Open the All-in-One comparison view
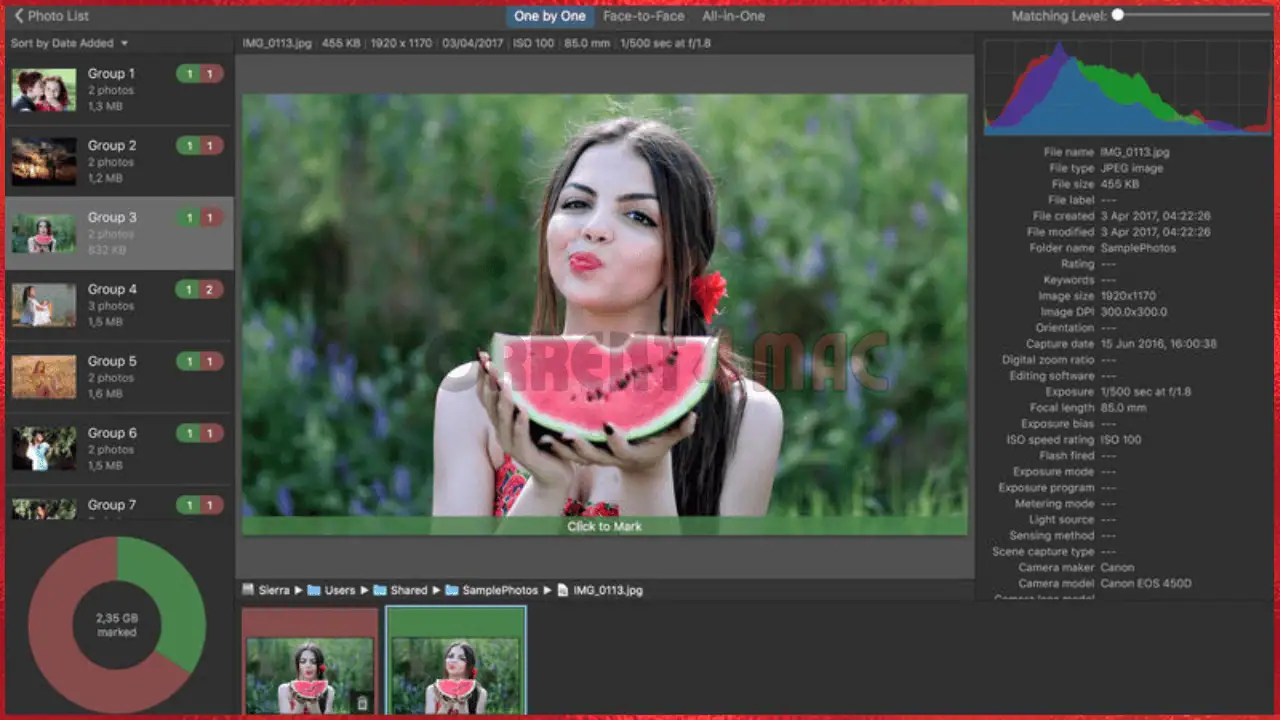Image resolution: width=1280 pixels, height=720 pixels. coord(733,16)
